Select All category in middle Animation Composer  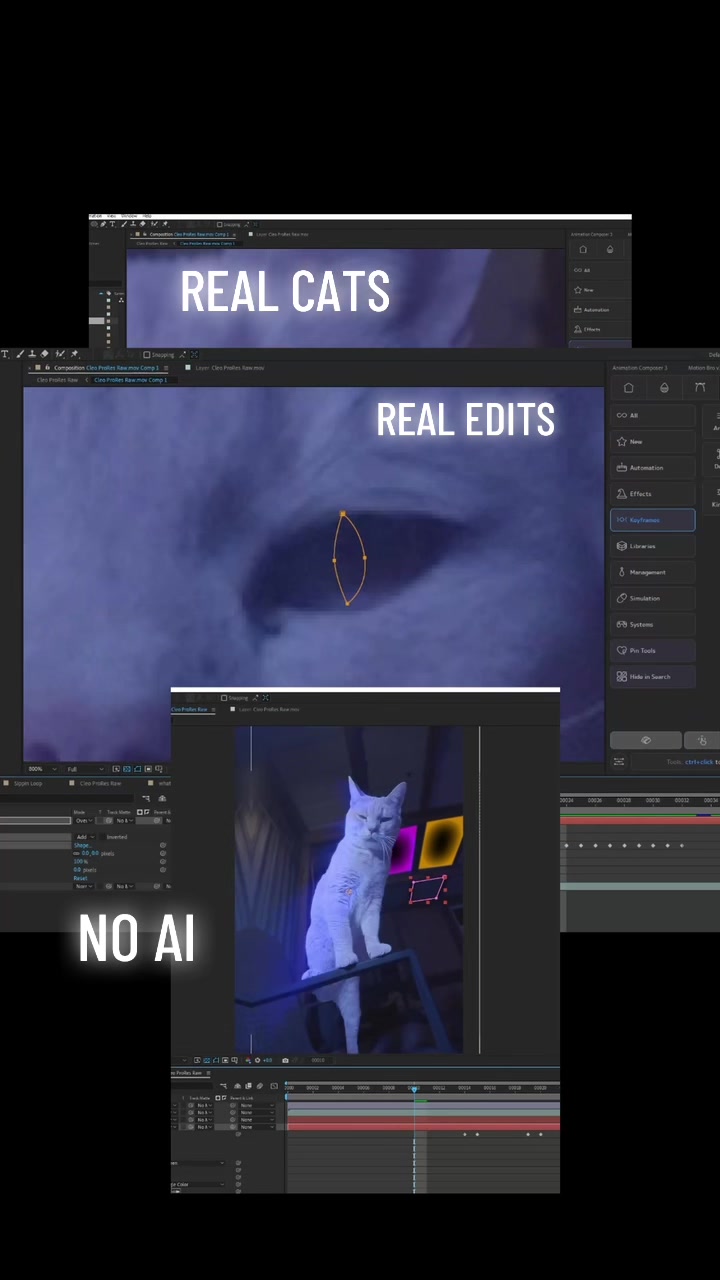pyautogui.click(x=652, y=415)
